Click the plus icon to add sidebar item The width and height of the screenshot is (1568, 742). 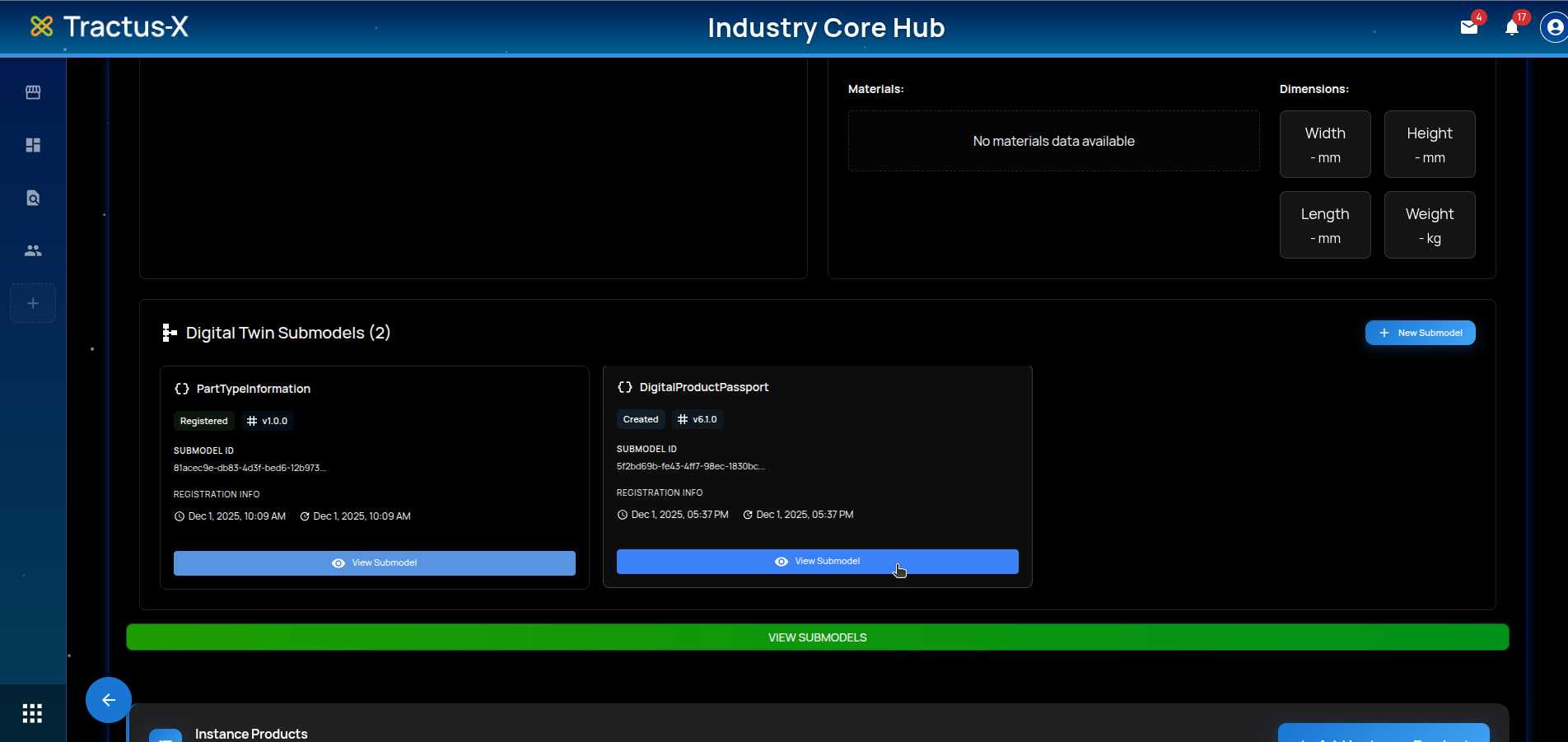point(33,303)
